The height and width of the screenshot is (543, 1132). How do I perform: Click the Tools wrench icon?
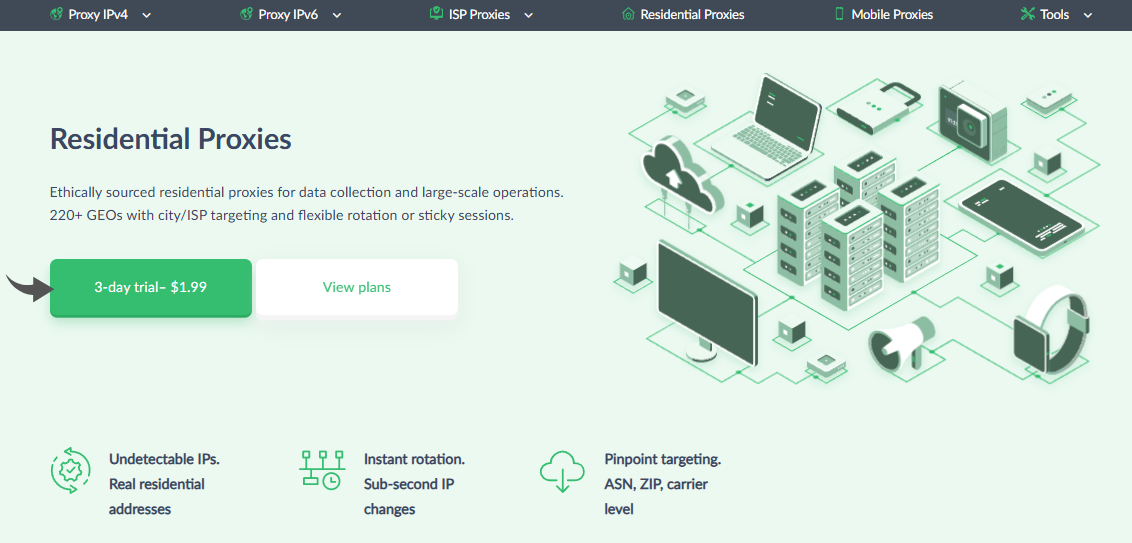[1027, 14]
